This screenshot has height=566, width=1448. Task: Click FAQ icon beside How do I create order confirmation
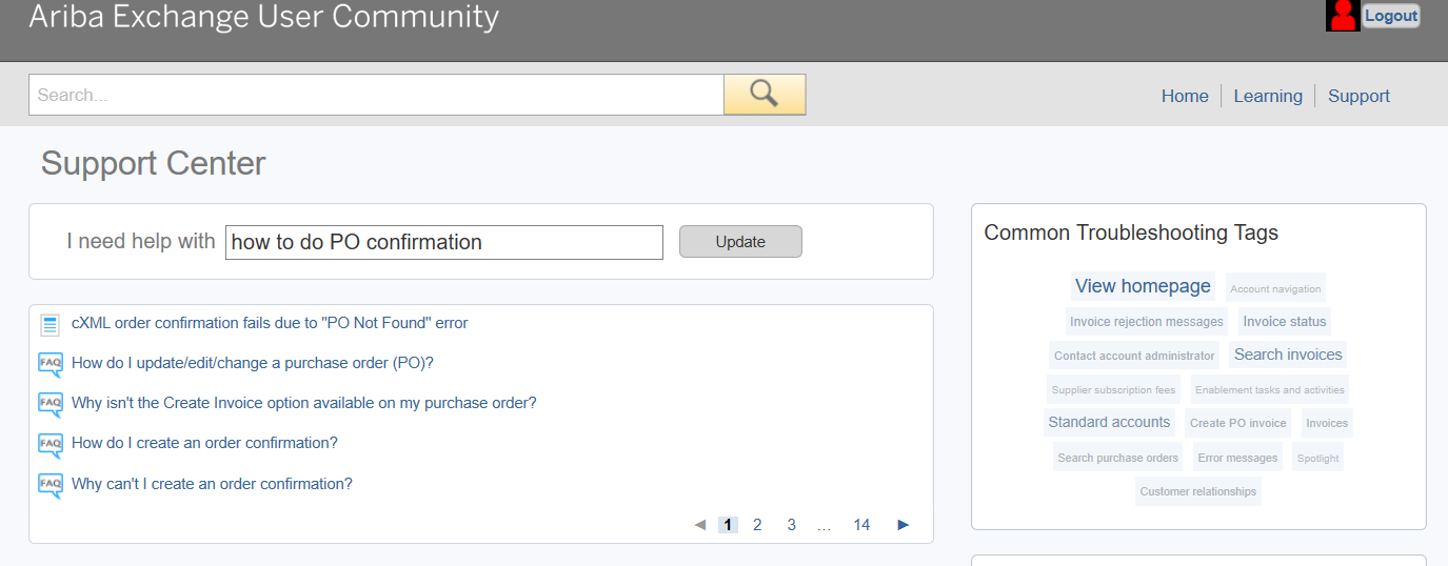coord(50,444)
